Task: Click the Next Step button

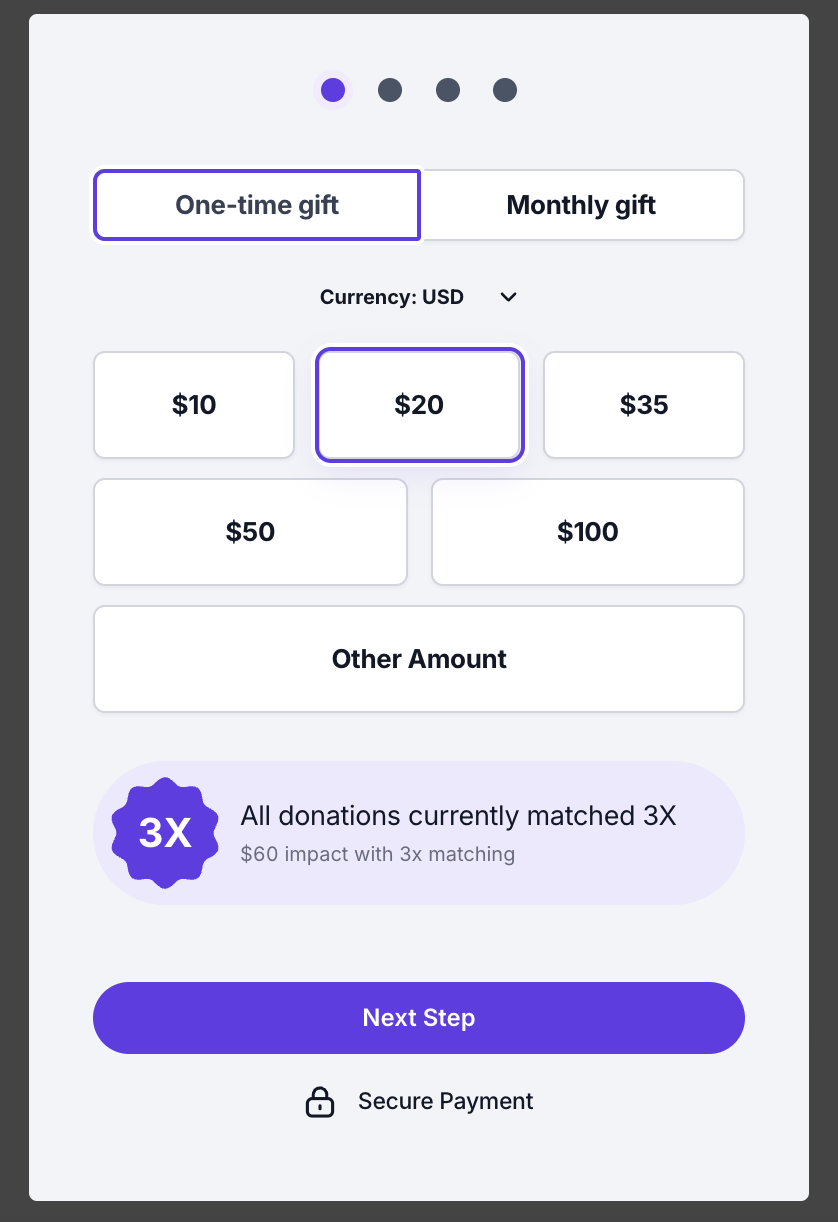Action: pyautogui.click(x=419, y=1018)
